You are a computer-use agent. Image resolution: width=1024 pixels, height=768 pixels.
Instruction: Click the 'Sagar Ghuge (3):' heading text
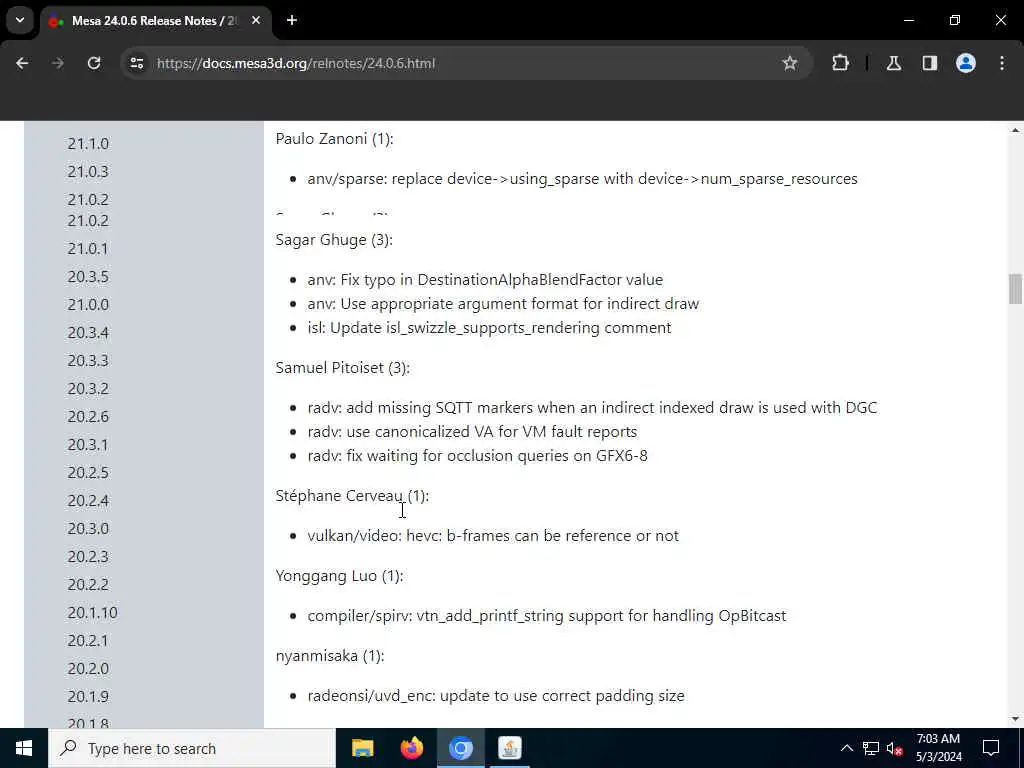334,240
